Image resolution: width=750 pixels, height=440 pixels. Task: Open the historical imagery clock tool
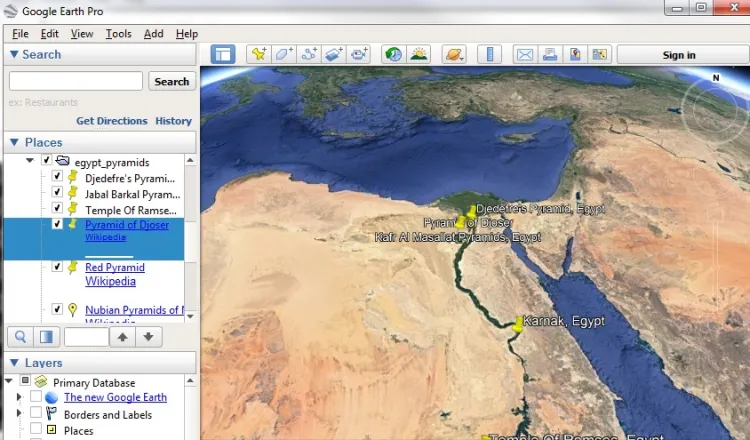pos(393,54)
